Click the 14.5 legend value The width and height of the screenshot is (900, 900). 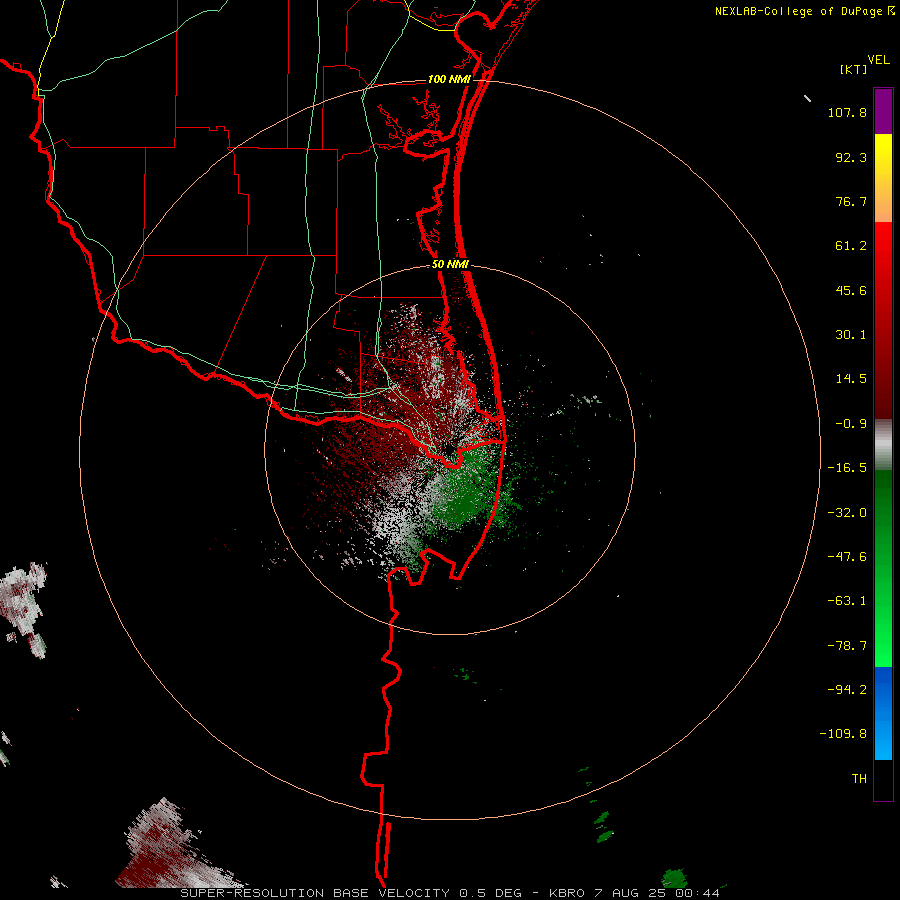tap(851, 379)
